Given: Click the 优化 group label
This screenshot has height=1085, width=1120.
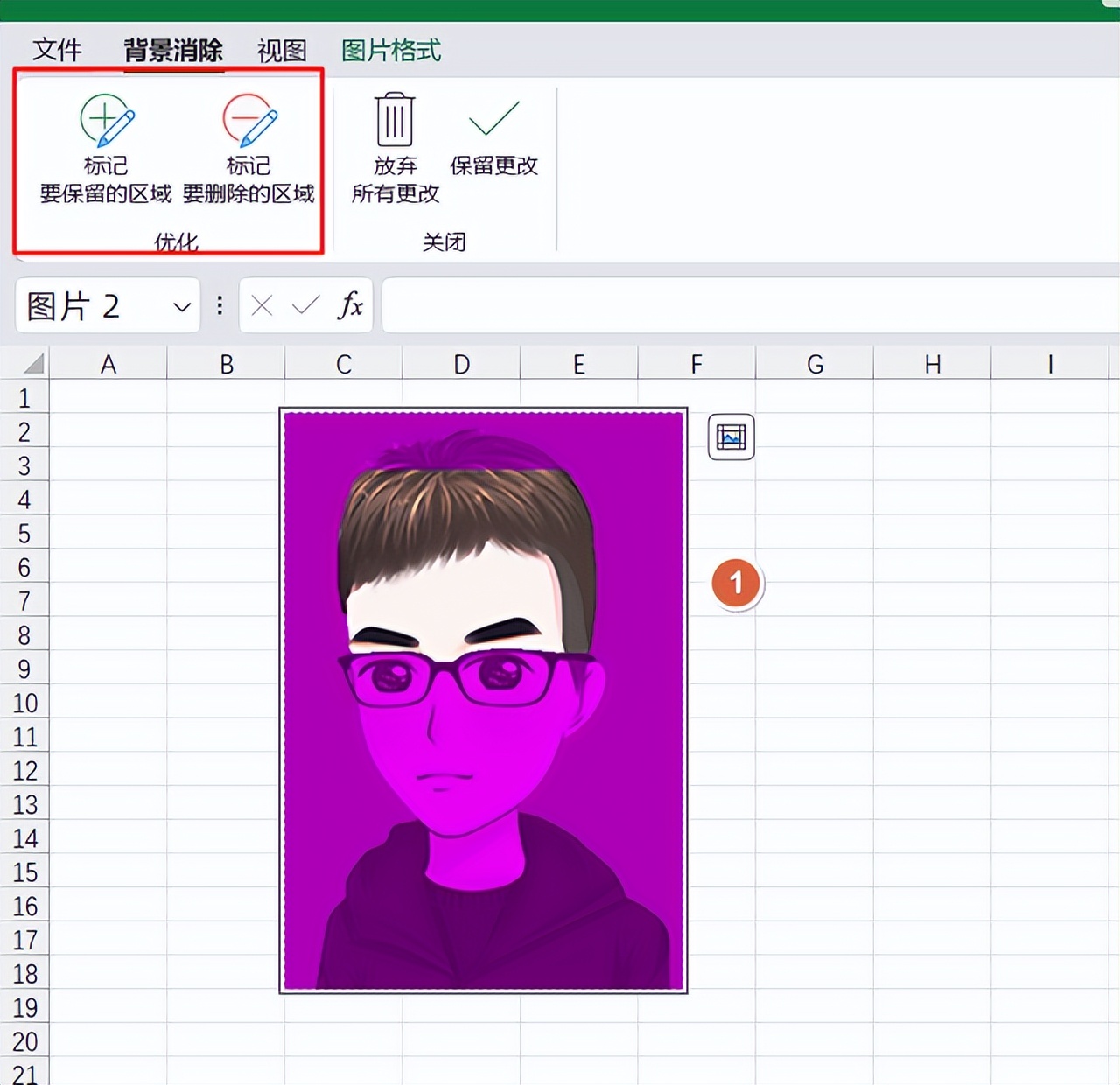Looking at the screenshot, I should tap(176, 241).
